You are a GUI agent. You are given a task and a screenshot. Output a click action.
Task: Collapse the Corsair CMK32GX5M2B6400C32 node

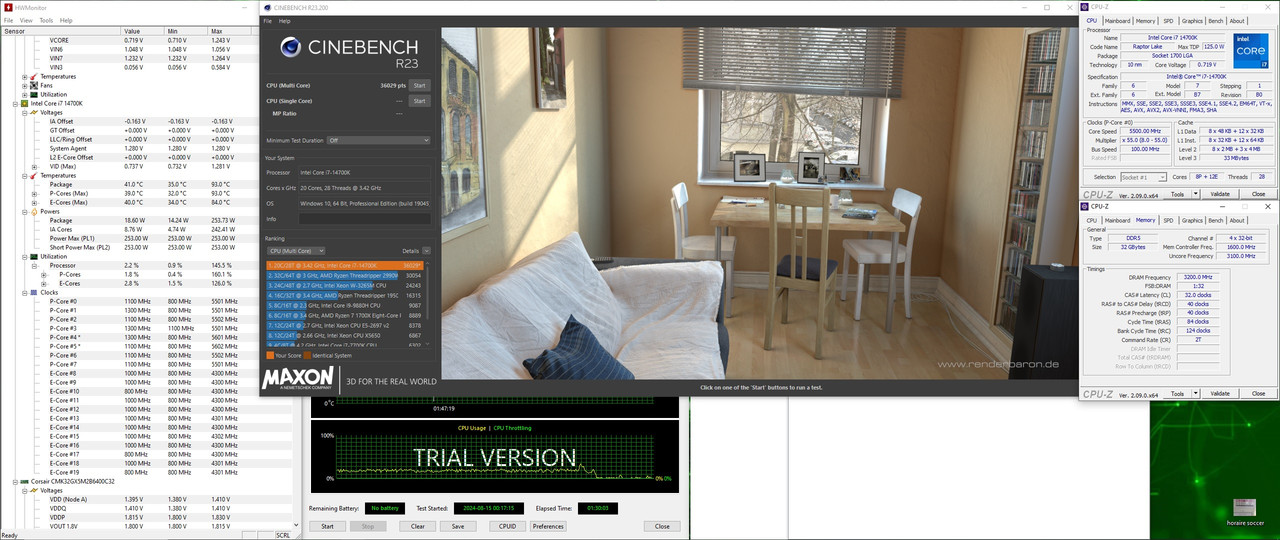pos(16,481)
